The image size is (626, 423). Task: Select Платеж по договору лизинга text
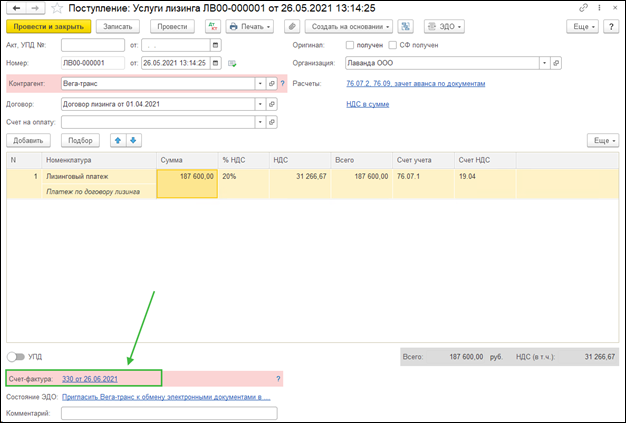(x=93, y=192)
